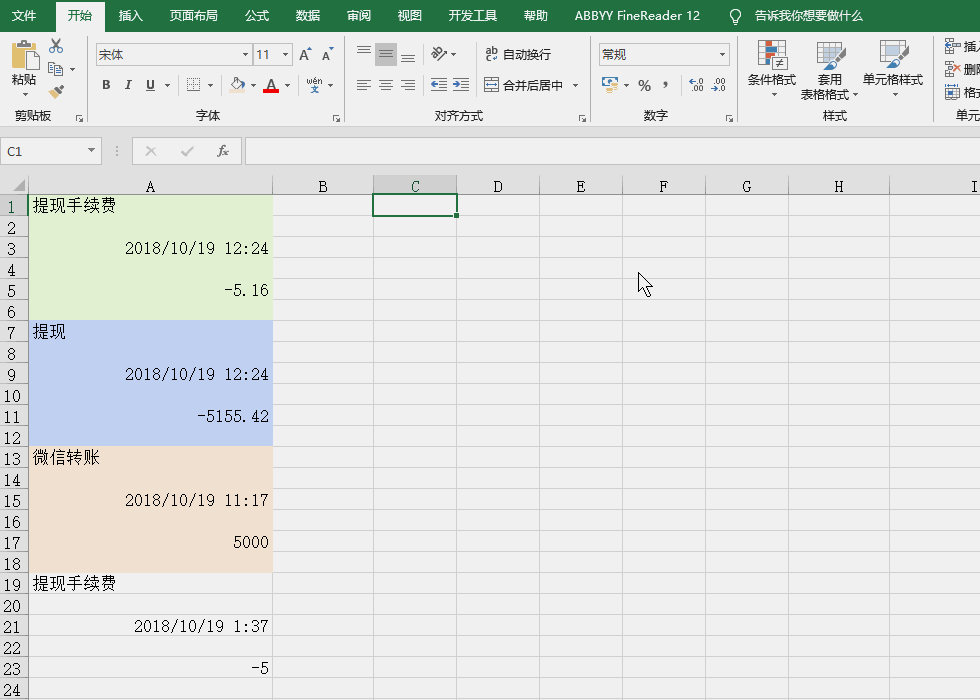This screenshot has width=980, height=700.
Task: Align text right
Action: (x=408, y=85)
